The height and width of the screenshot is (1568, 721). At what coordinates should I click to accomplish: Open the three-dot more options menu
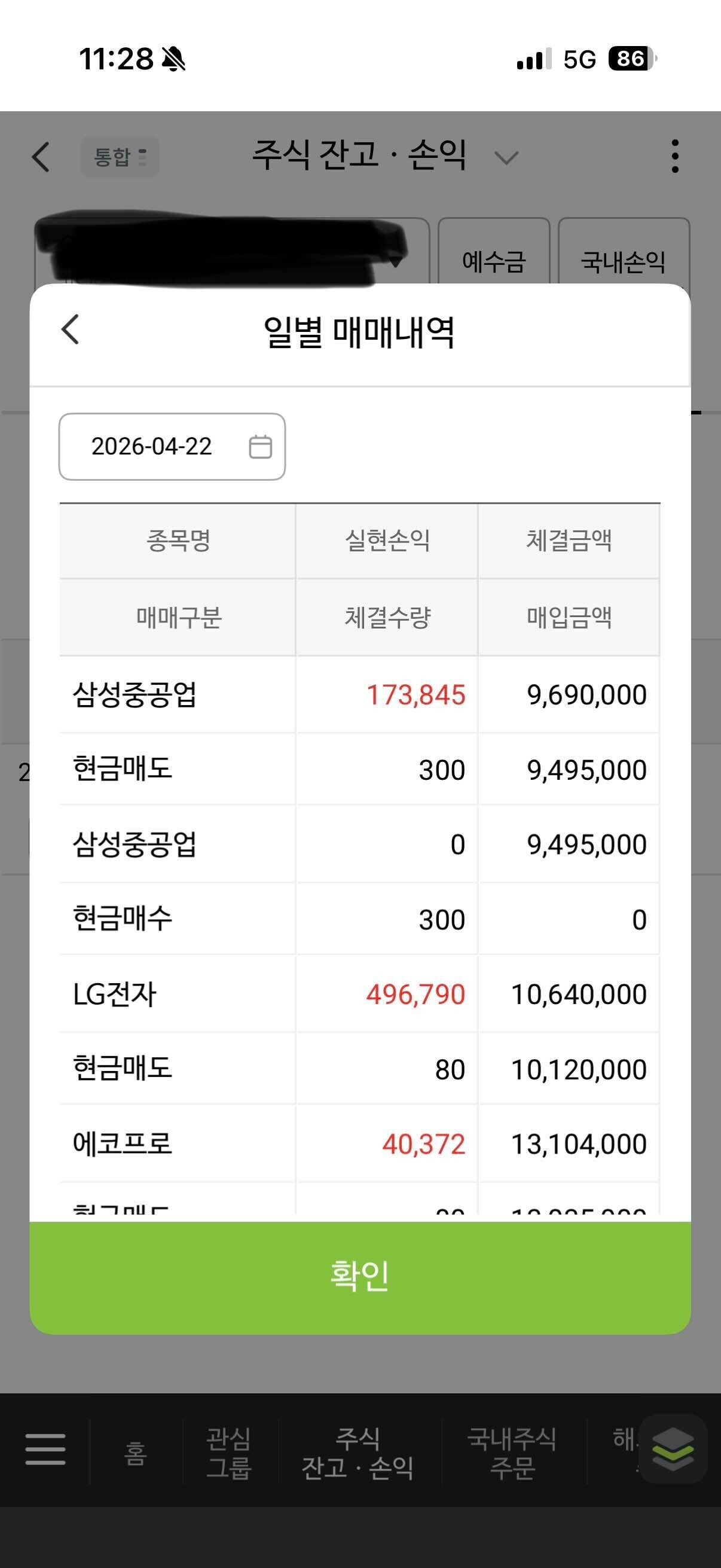click(675, 157)
